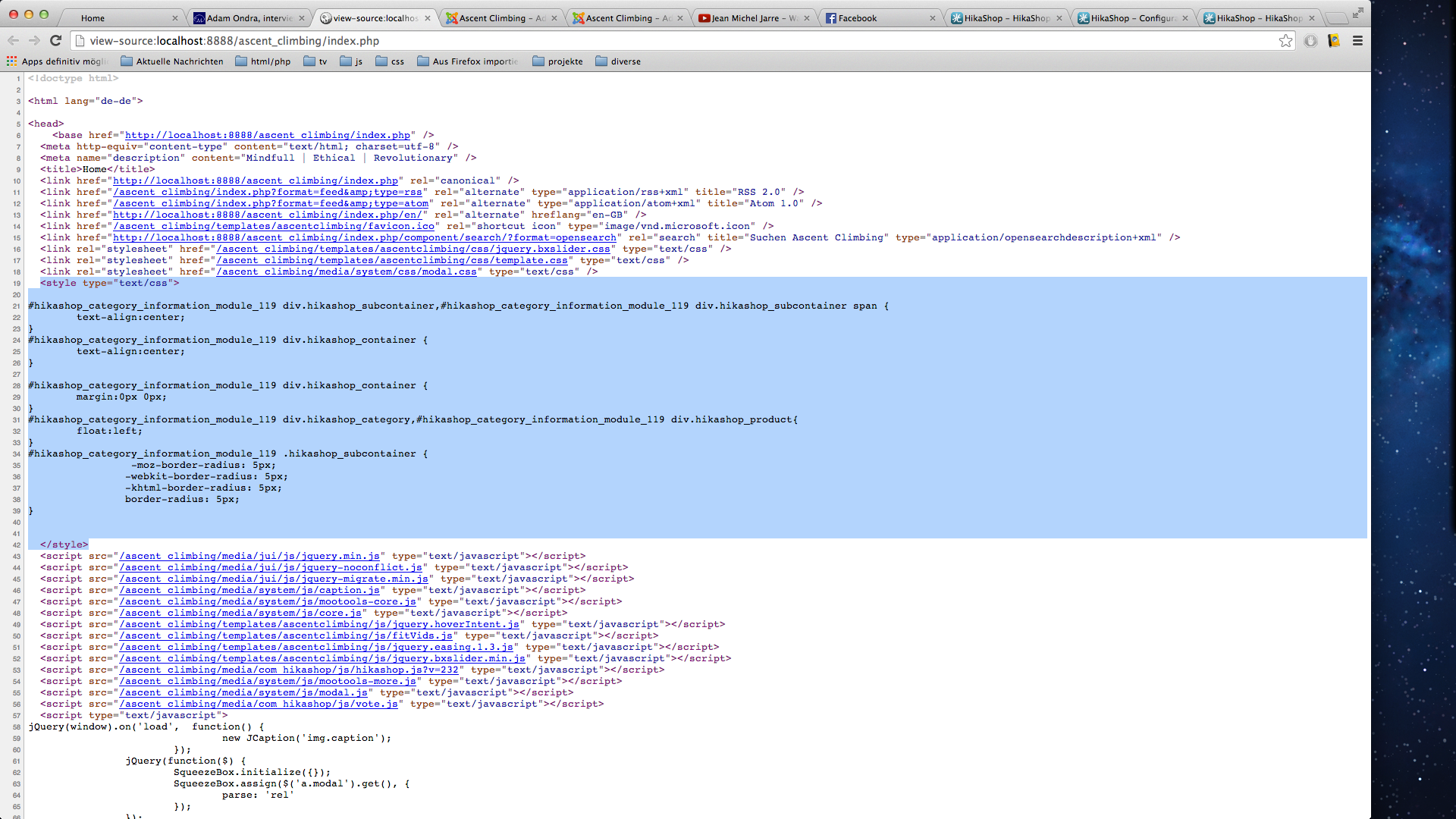Click the AdBlock stop-hand extension icon
Image resolution: width=1456 pixels, height=819 pixels.
coord(1310,41)
